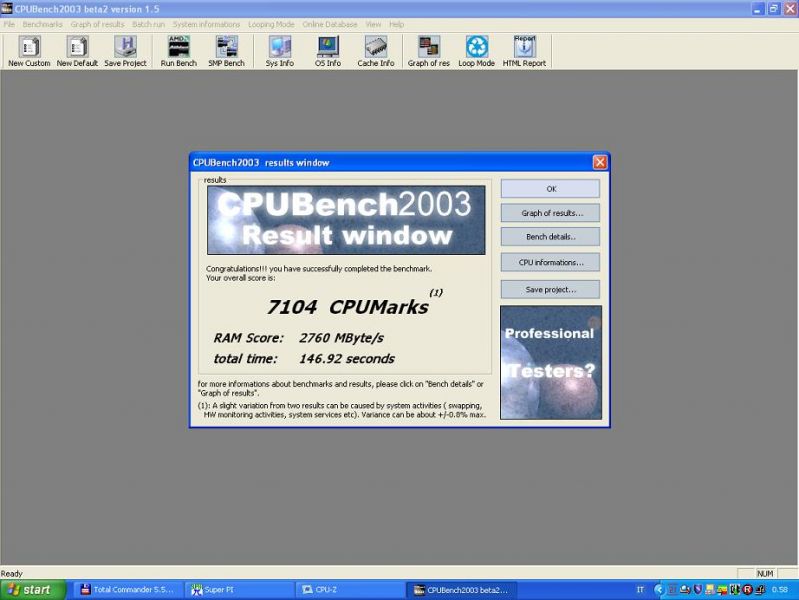Generate the HTML Report from toolbar
799x600 pixels.
(524, 51)
